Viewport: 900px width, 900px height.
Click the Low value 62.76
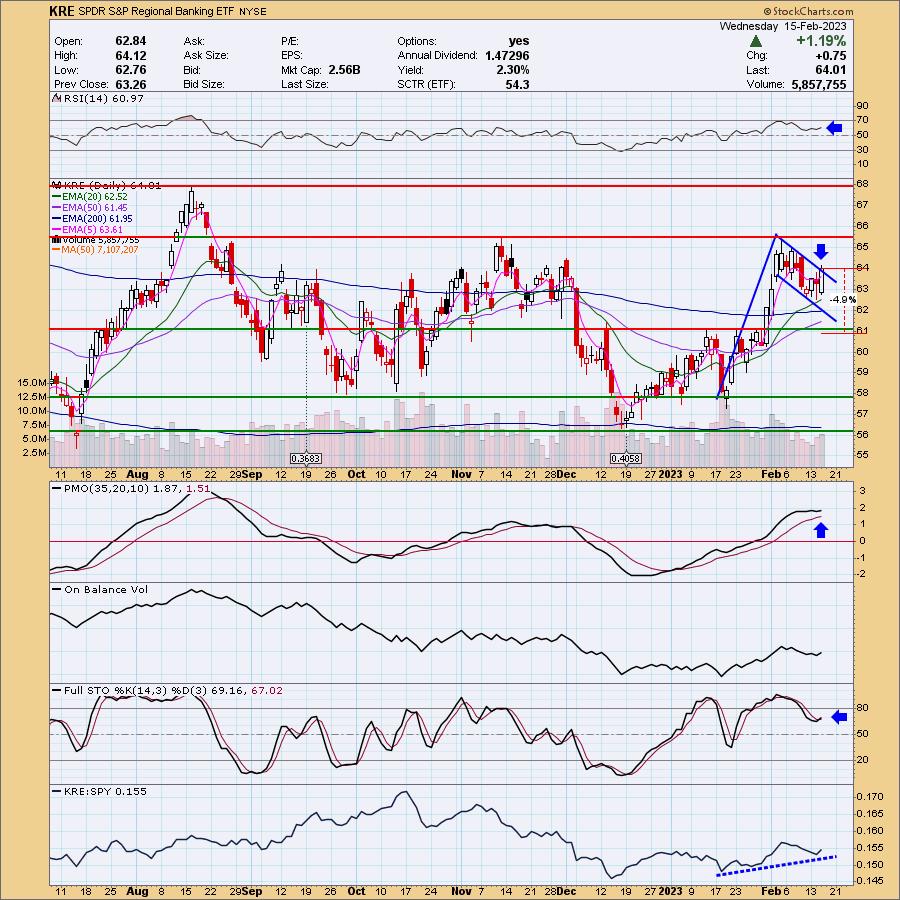click(x=131, y=69)
